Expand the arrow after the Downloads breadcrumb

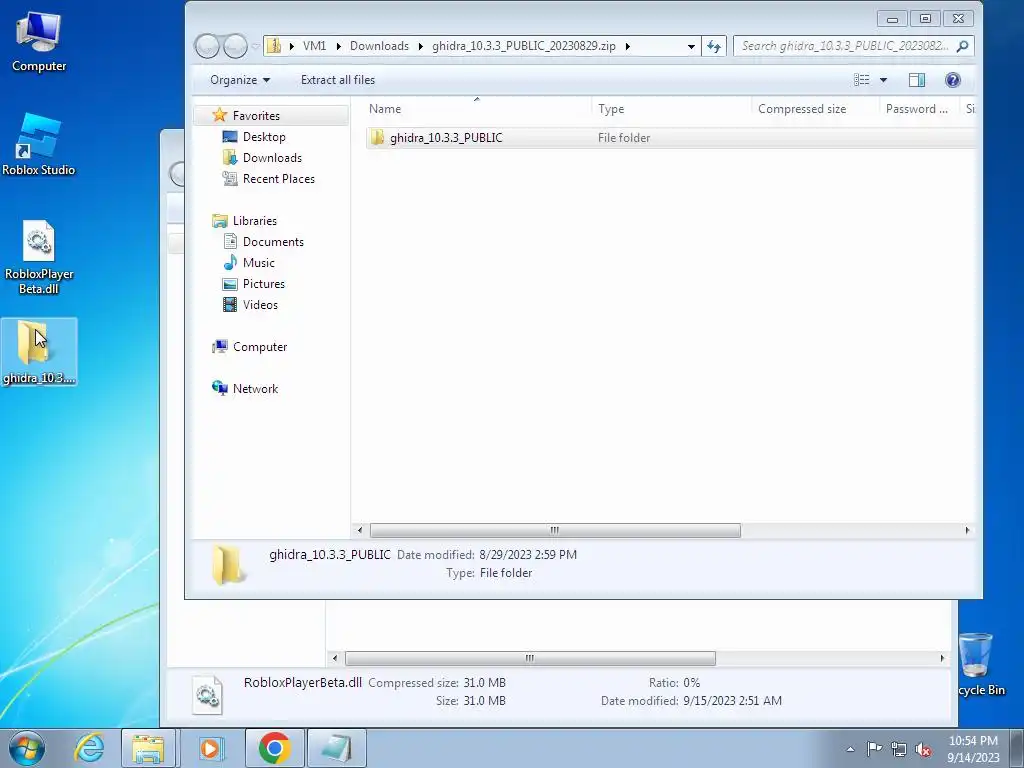(x=421, y=46)
